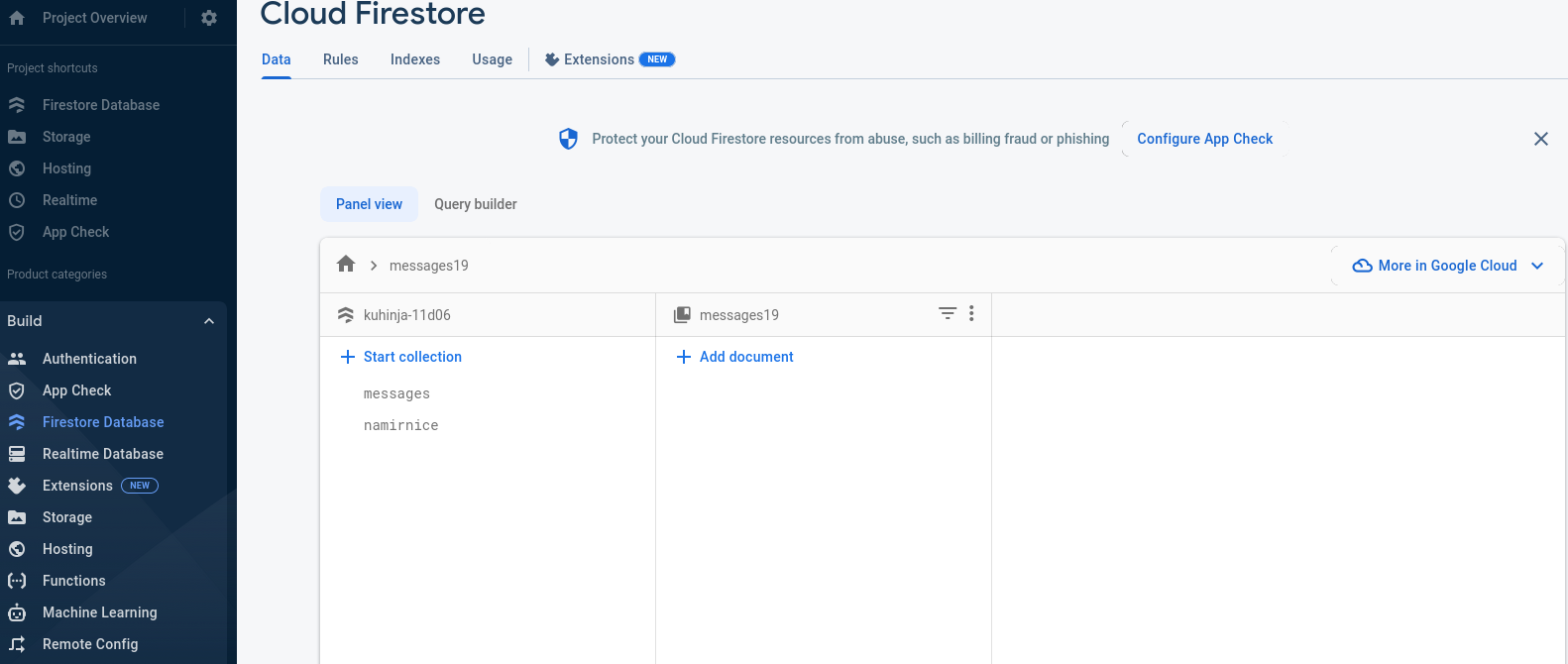Select kuhinja-11d06 database header
The width and height of the screenshot is (1568, 664).
coord(407,315)
